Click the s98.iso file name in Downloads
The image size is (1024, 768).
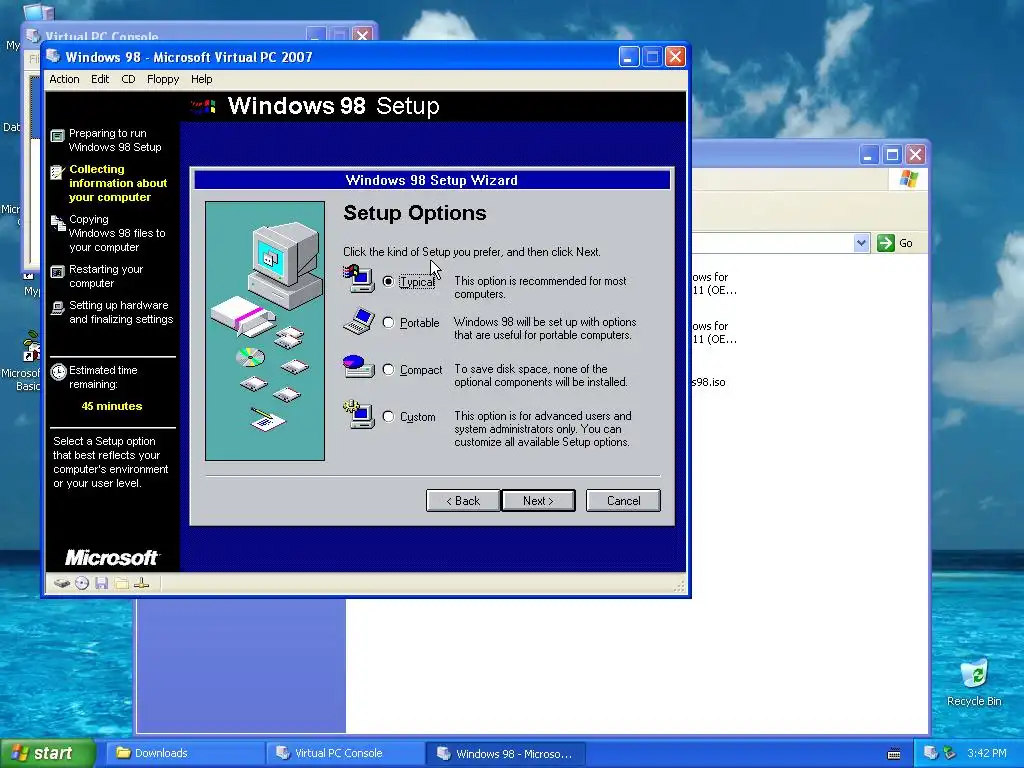pos(709,382)
